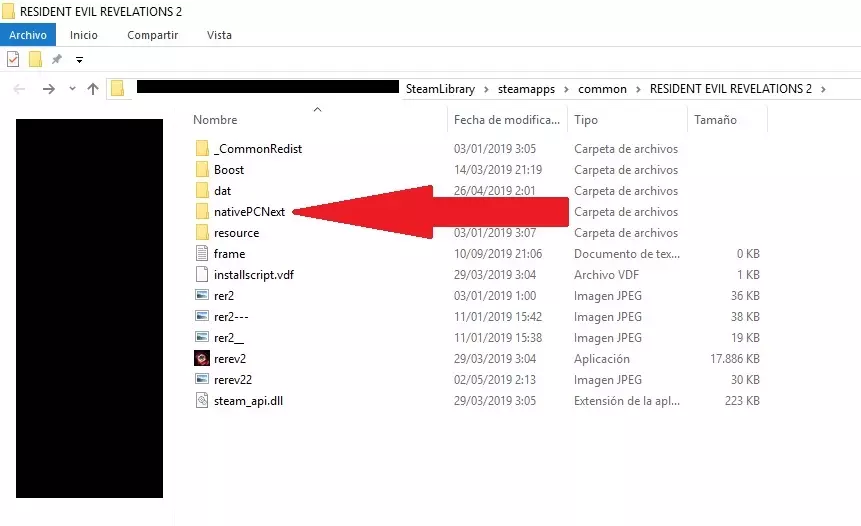Select the installscript.vdf file icon
Screen dimensions: 861x526
[x=202, y=275]
